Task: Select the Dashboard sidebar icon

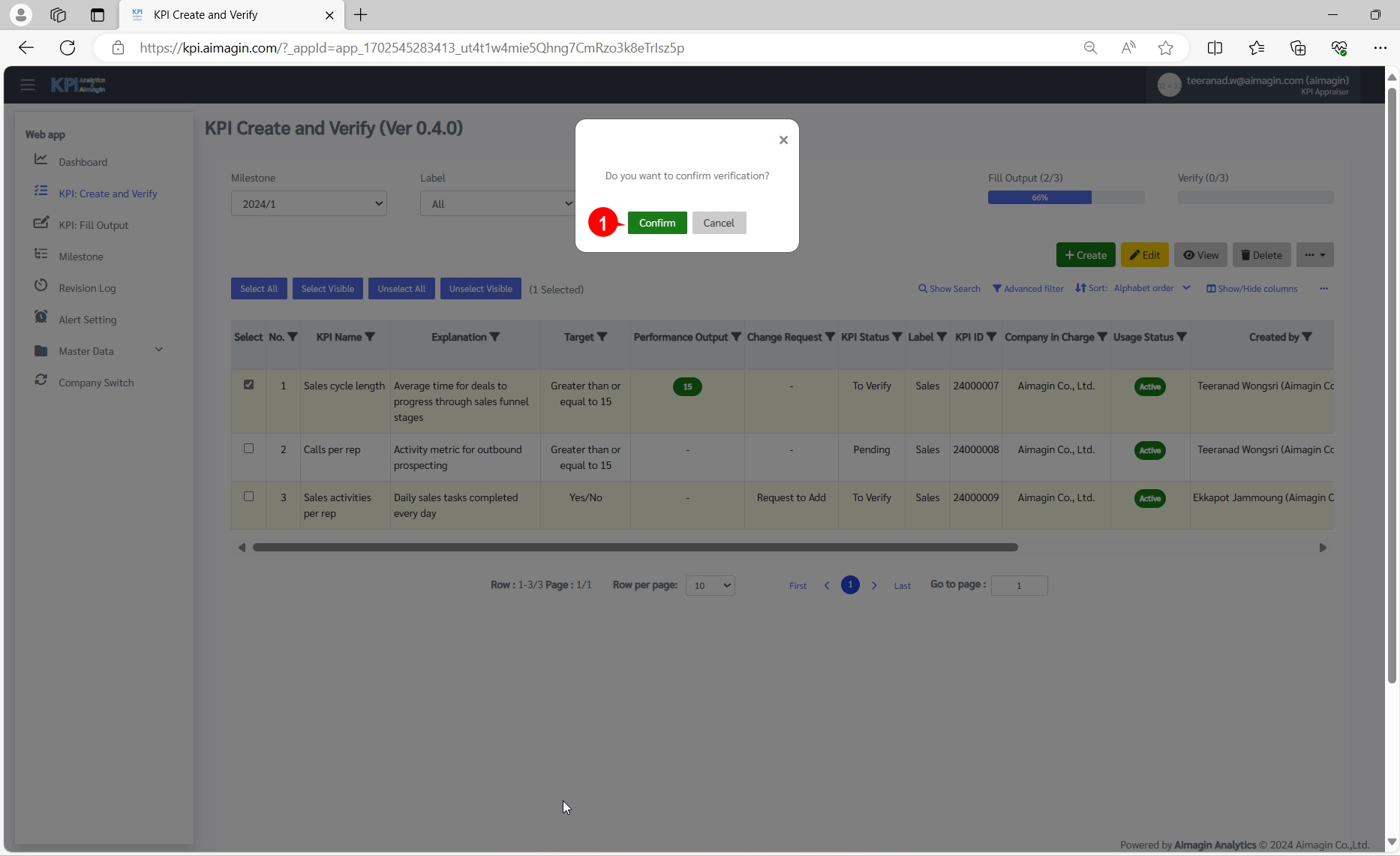Action: point(42,160)
